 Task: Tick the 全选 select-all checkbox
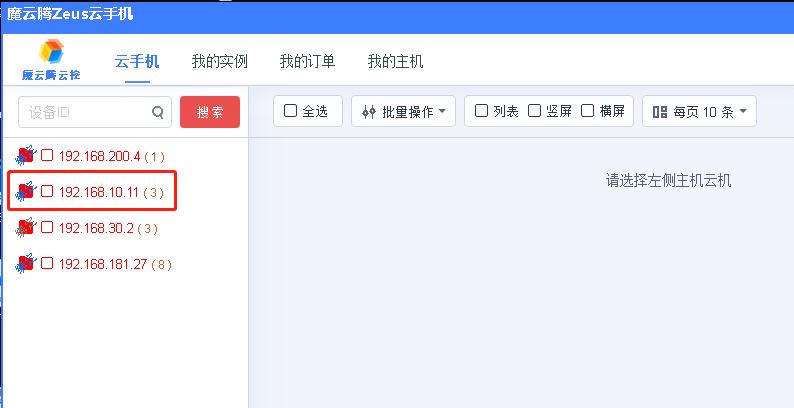click(x=290, y=110)
